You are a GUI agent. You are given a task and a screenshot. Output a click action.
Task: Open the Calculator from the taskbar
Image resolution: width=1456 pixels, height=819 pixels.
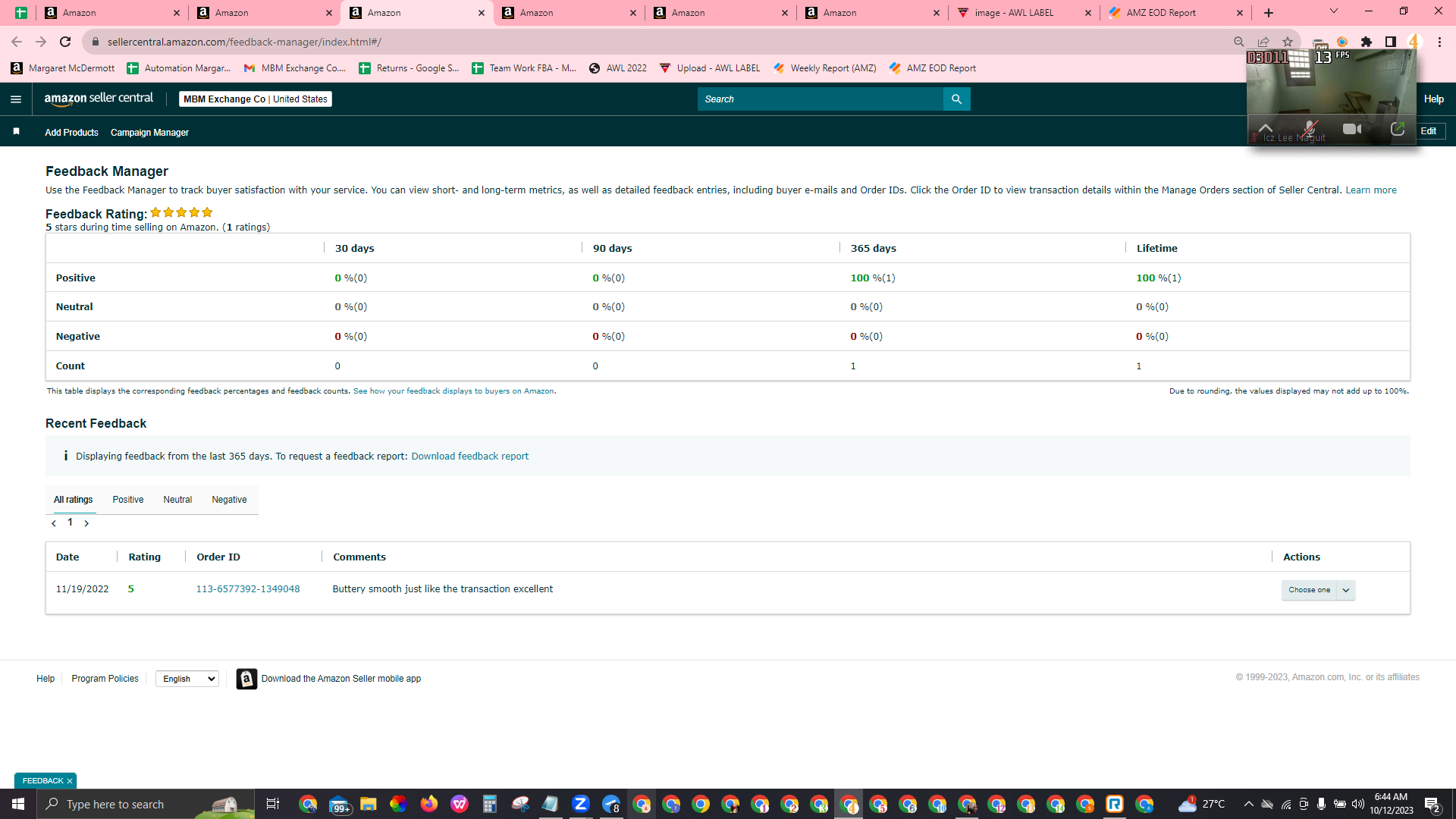pyautogui.click(x=489, y=804)
